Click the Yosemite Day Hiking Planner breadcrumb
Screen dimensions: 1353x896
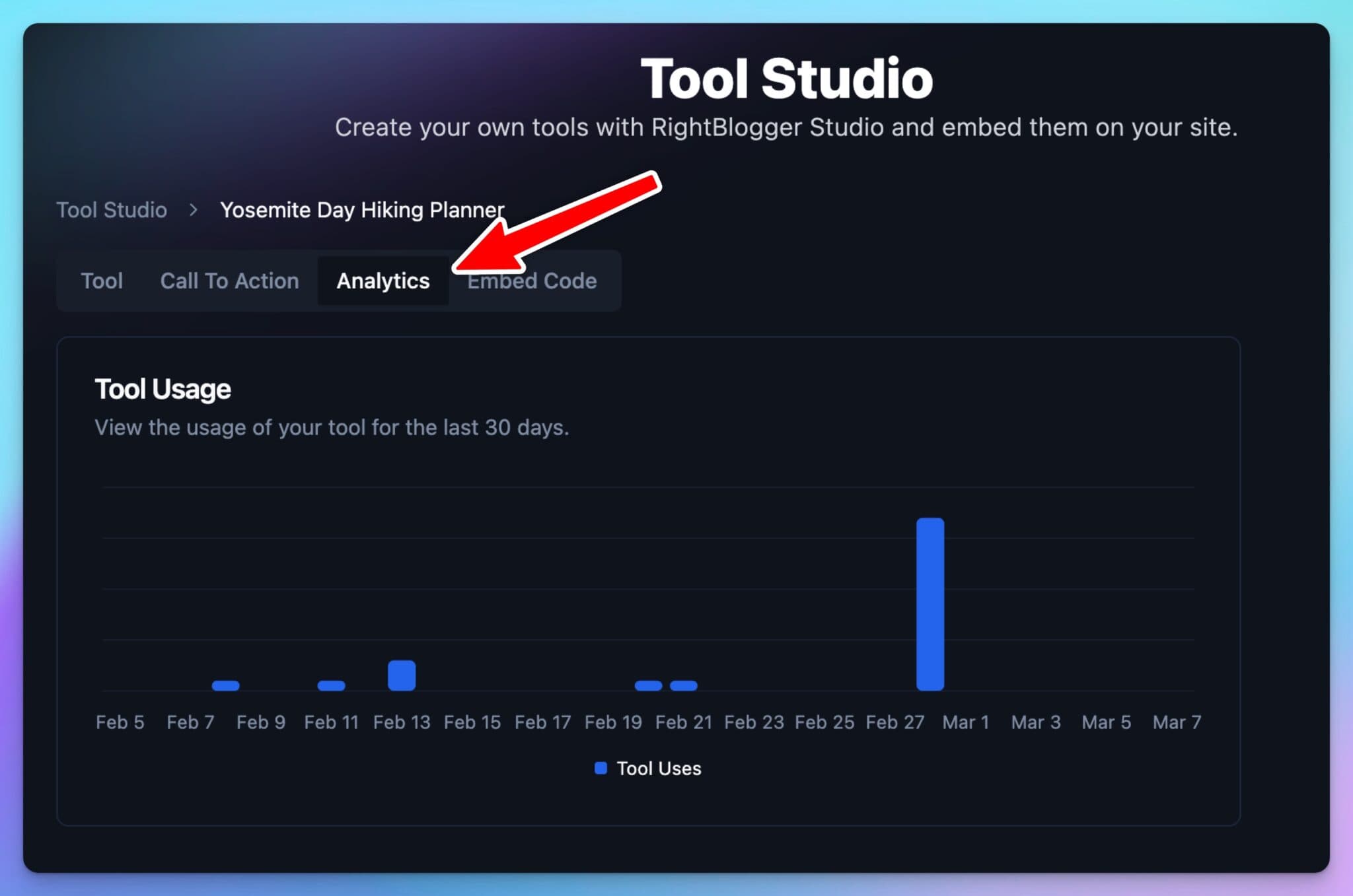pos(363,209)
